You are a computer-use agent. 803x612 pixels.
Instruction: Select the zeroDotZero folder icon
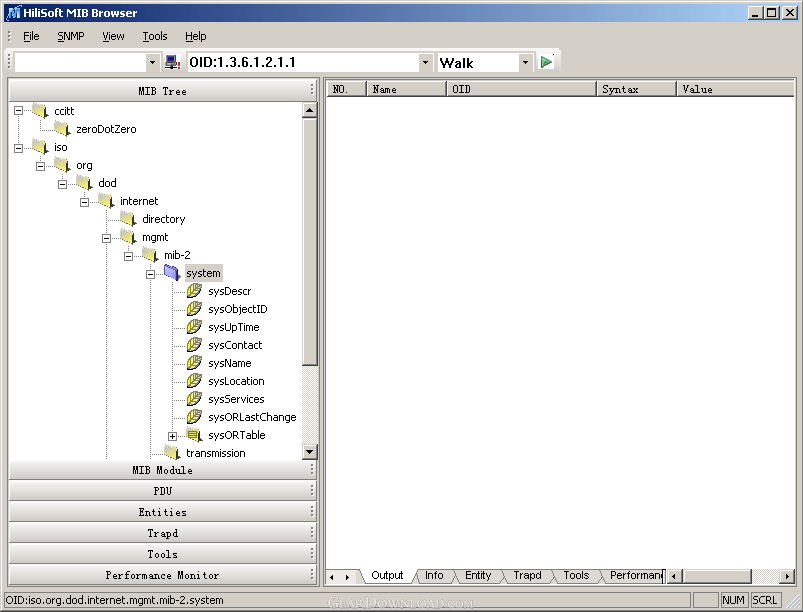click(62, 129)
